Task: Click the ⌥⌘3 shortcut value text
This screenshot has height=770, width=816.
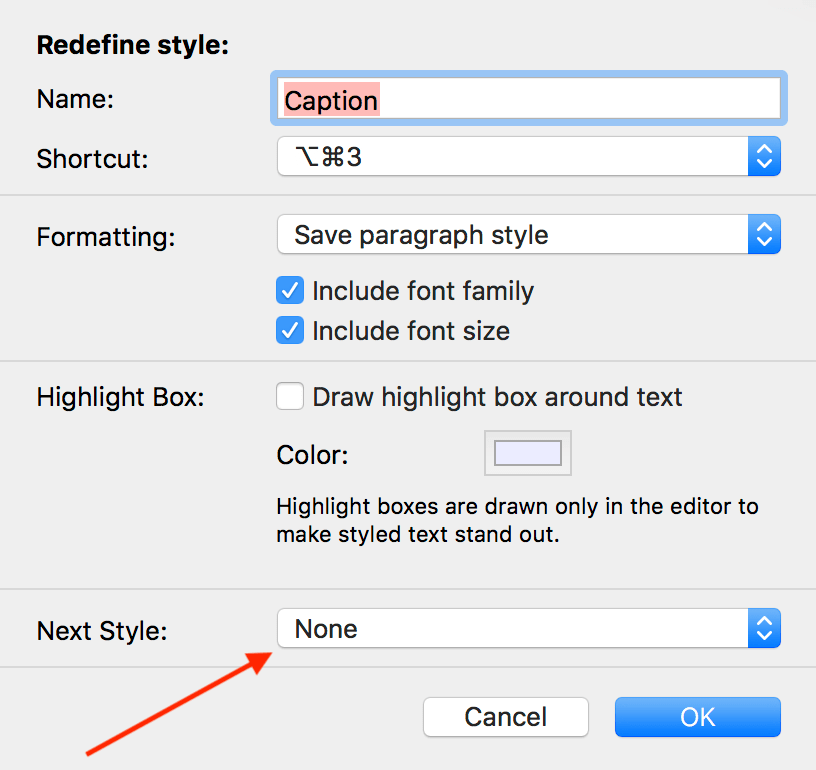Action: click(328, 157)
